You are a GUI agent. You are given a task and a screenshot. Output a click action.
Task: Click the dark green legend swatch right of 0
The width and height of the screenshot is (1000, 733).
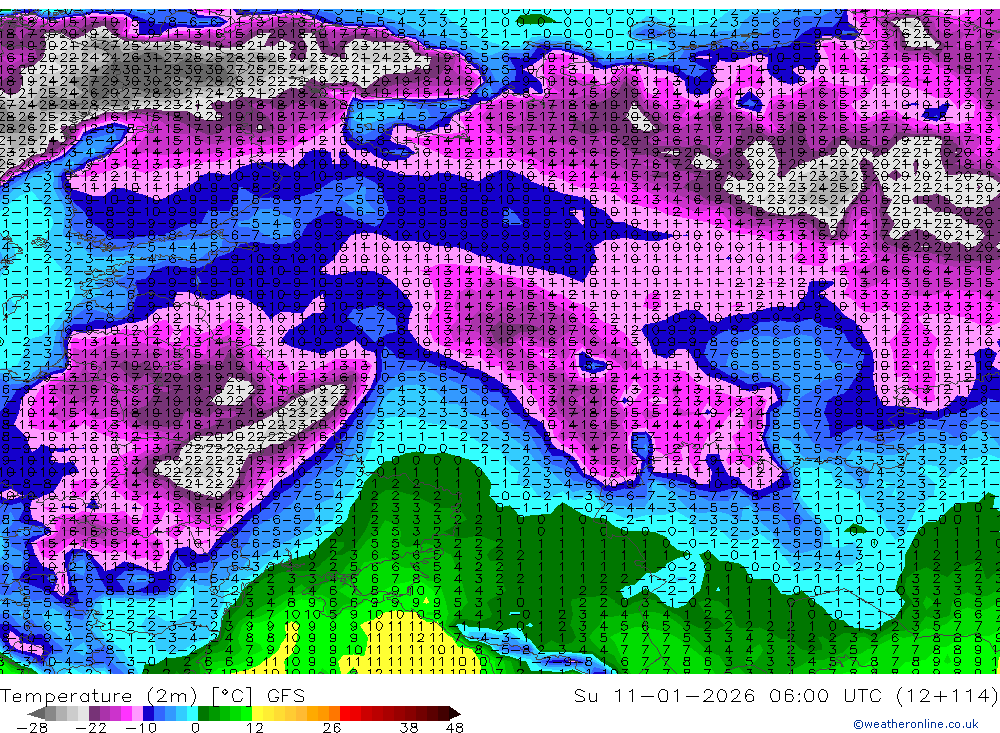coord(203,713)
